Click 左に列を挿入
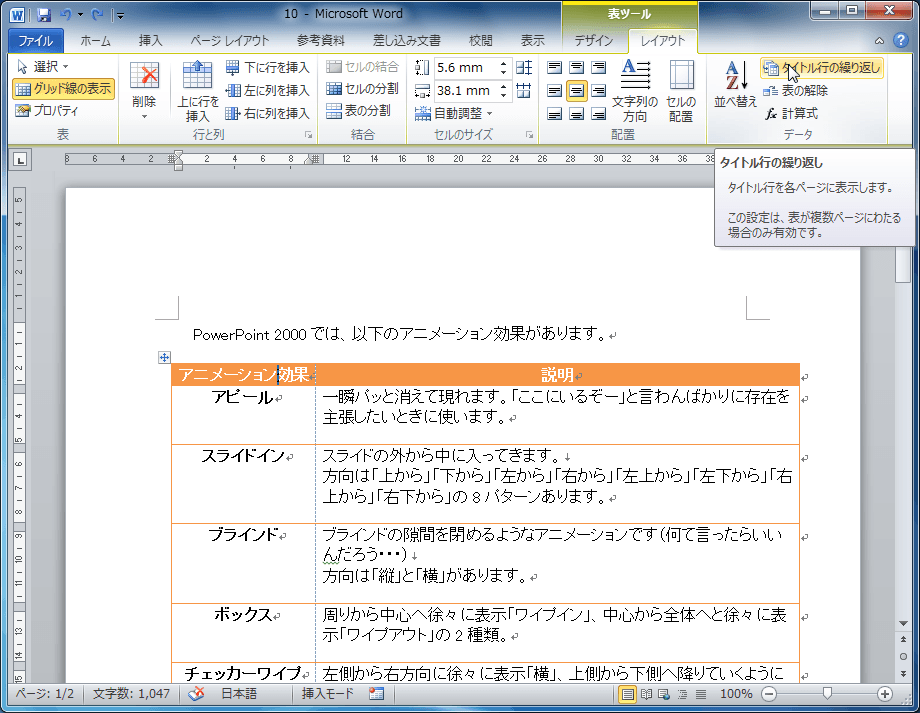 [x=268, y=90]
